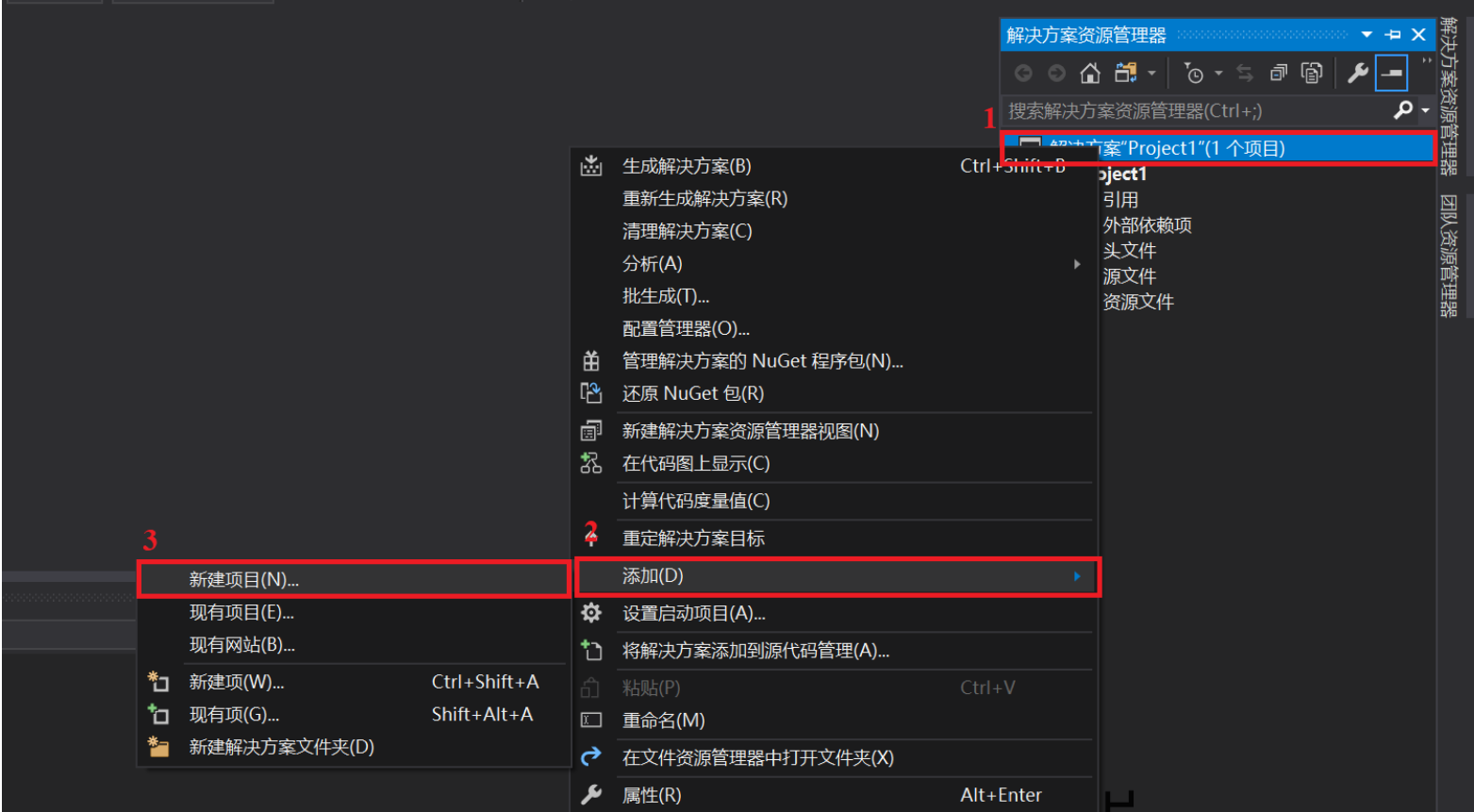The height and width of the screenshot is (812, 1474).
Task: Choose 设置启动项目(A)...
Action: [x=835, y=614]
